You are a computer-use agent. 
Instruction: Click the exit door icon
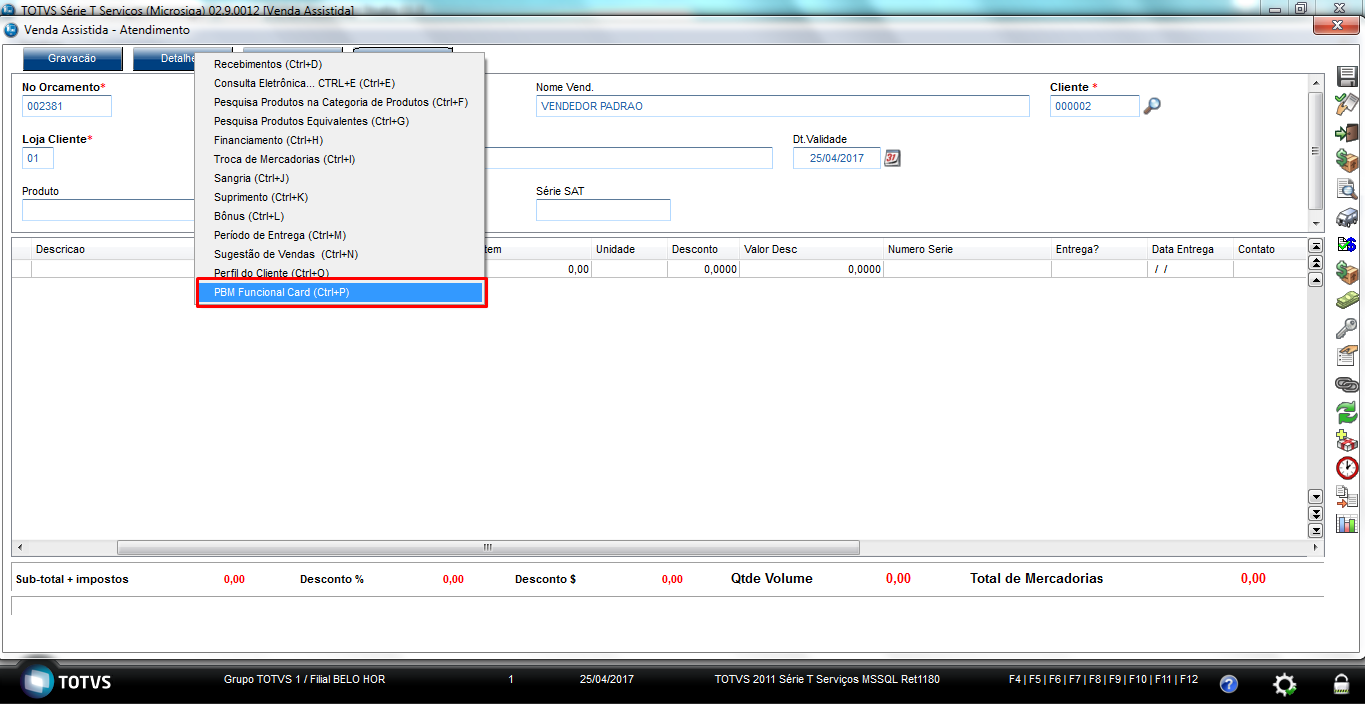tap(1347, 132)
